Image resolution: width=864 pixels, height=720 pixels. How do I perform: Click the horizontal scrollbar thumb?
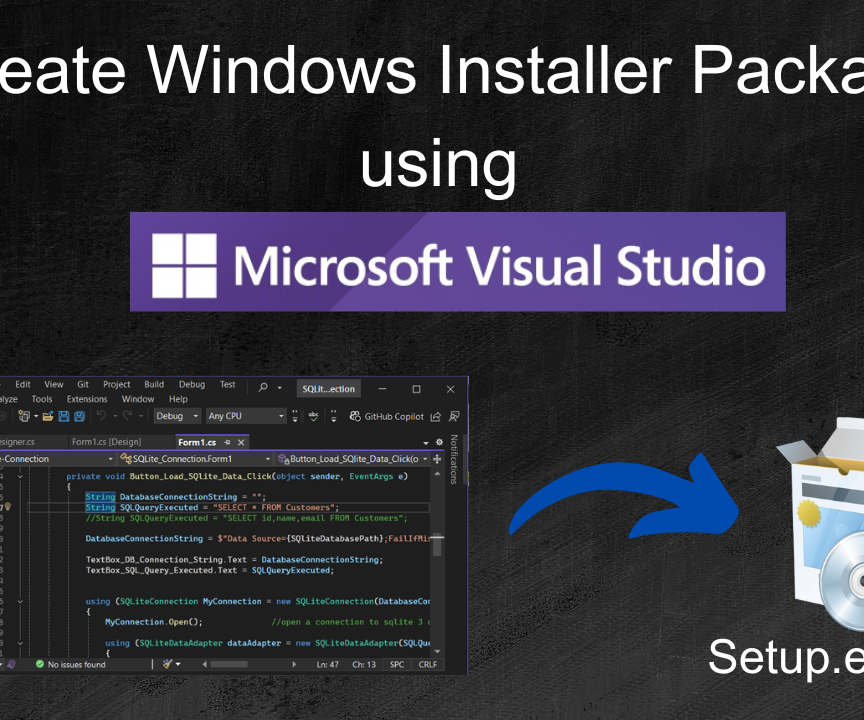point(229,664)
